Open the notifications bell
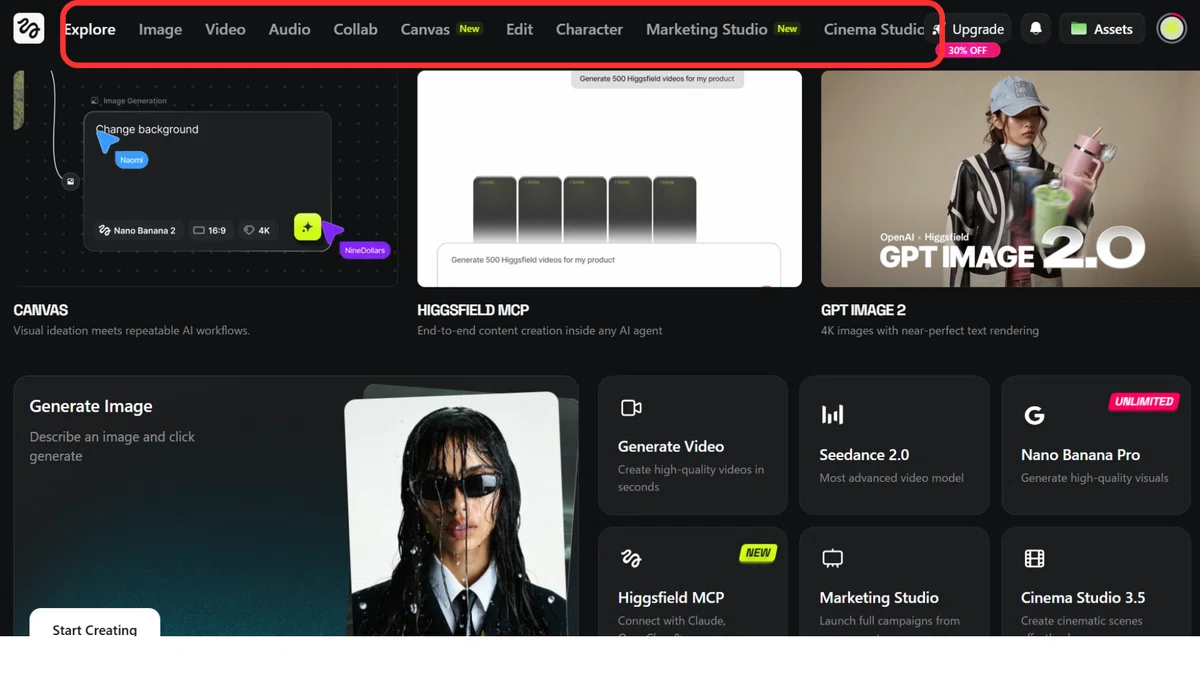 click(1036, 29)
